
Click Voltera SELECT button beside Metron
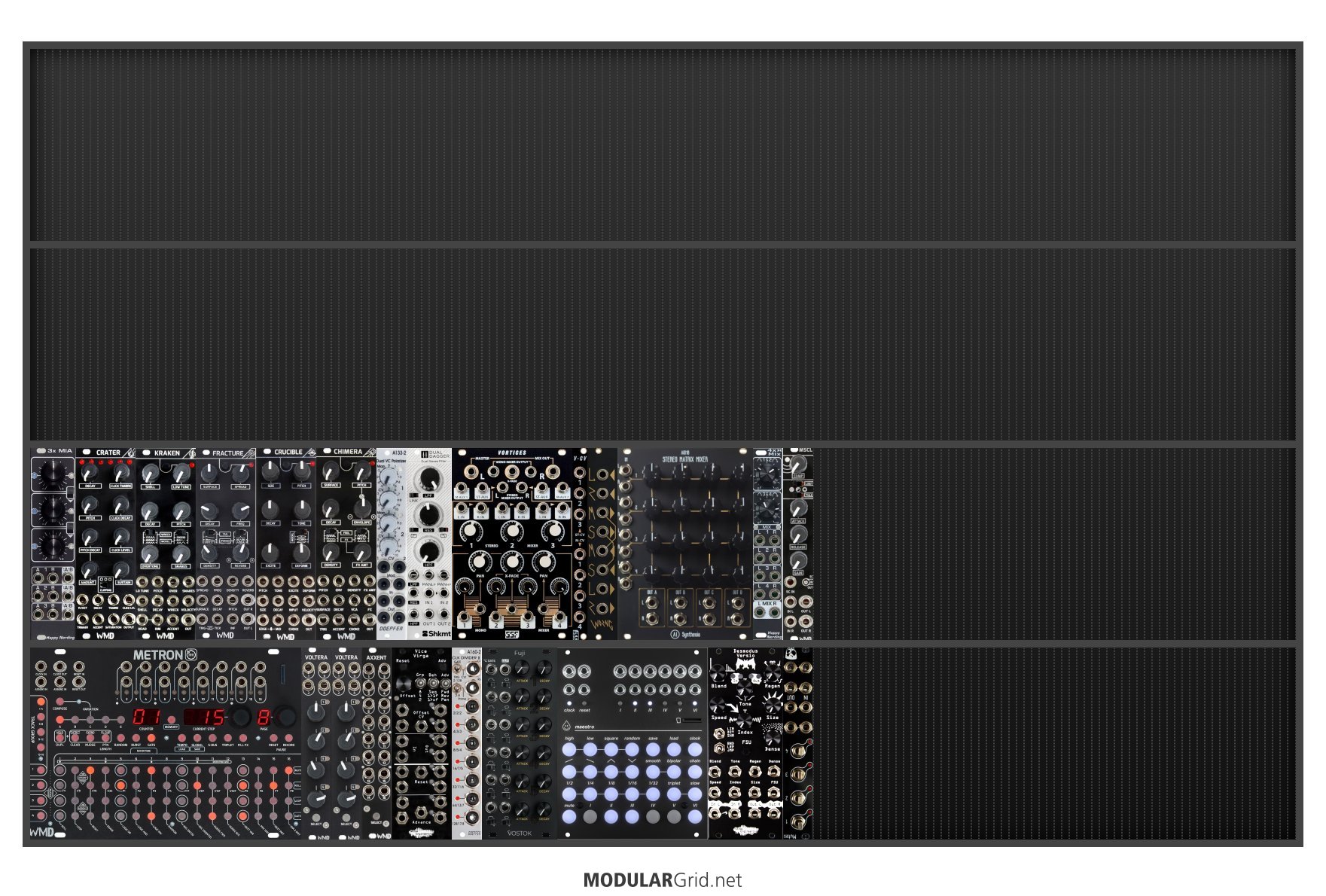tap(315, 817)
